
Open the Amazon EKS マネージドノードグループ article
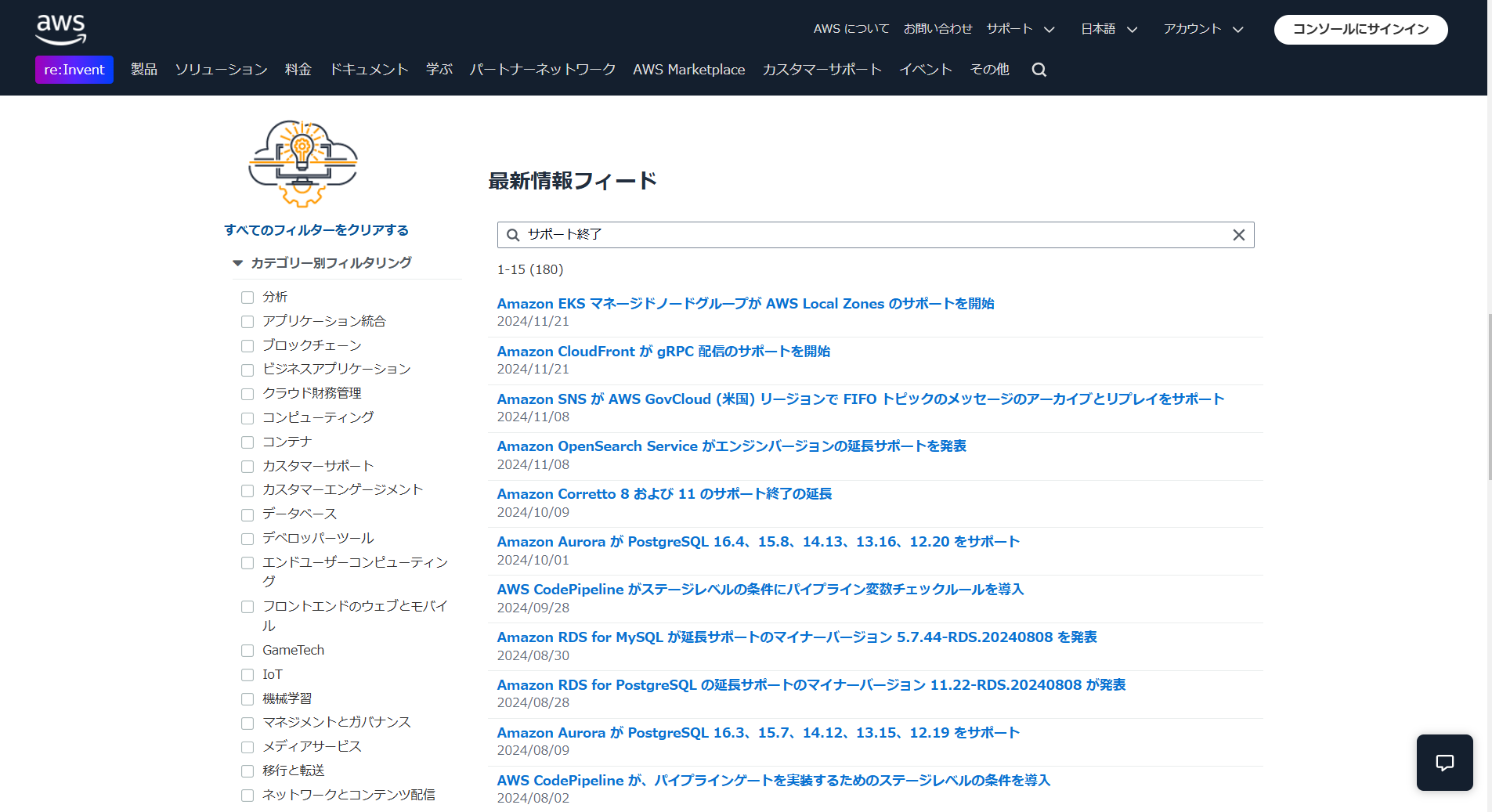(746, 304)
